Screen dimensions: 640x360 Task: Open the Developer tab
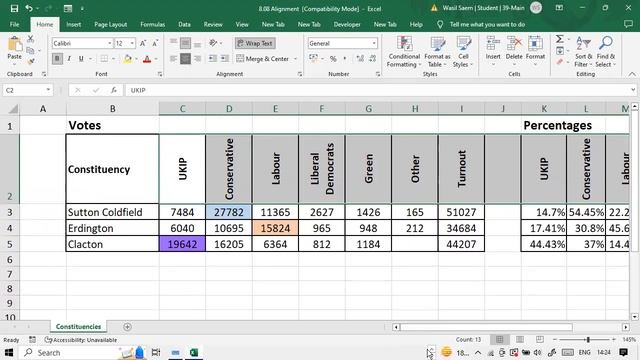point(347,24)
